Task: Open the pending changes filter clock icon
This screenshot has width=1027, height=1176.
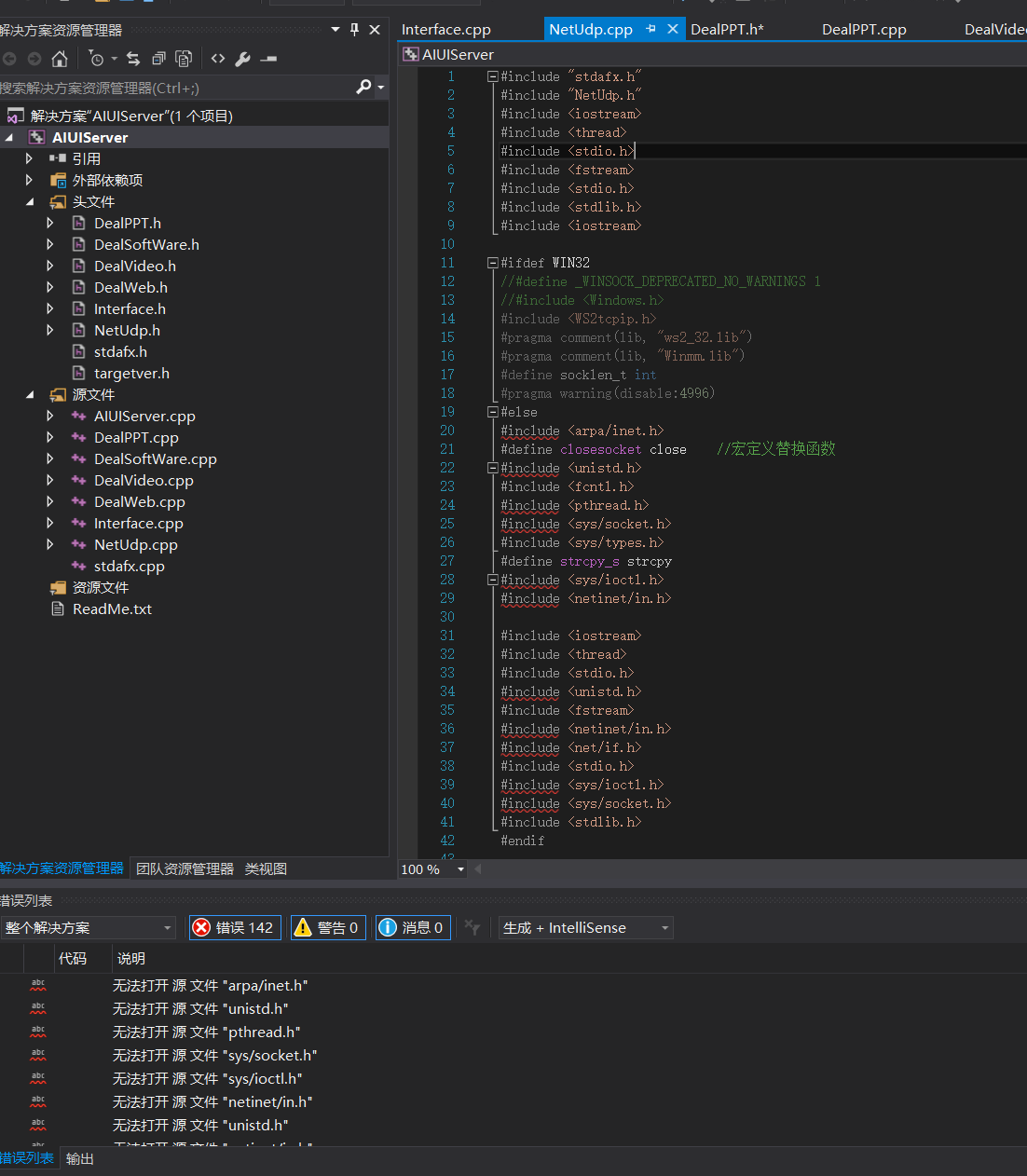Action: coord(97,59)
